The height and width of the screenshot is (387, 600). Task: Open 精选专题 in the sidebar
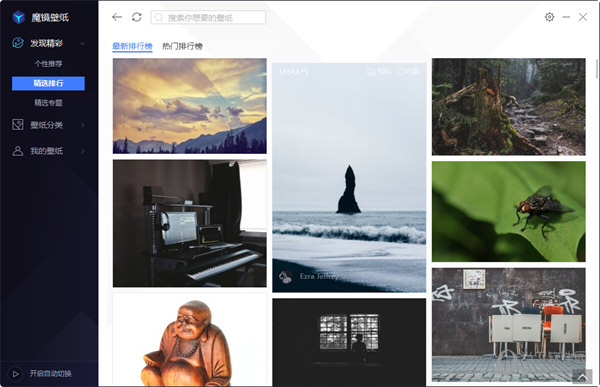(x=48, y=103)
